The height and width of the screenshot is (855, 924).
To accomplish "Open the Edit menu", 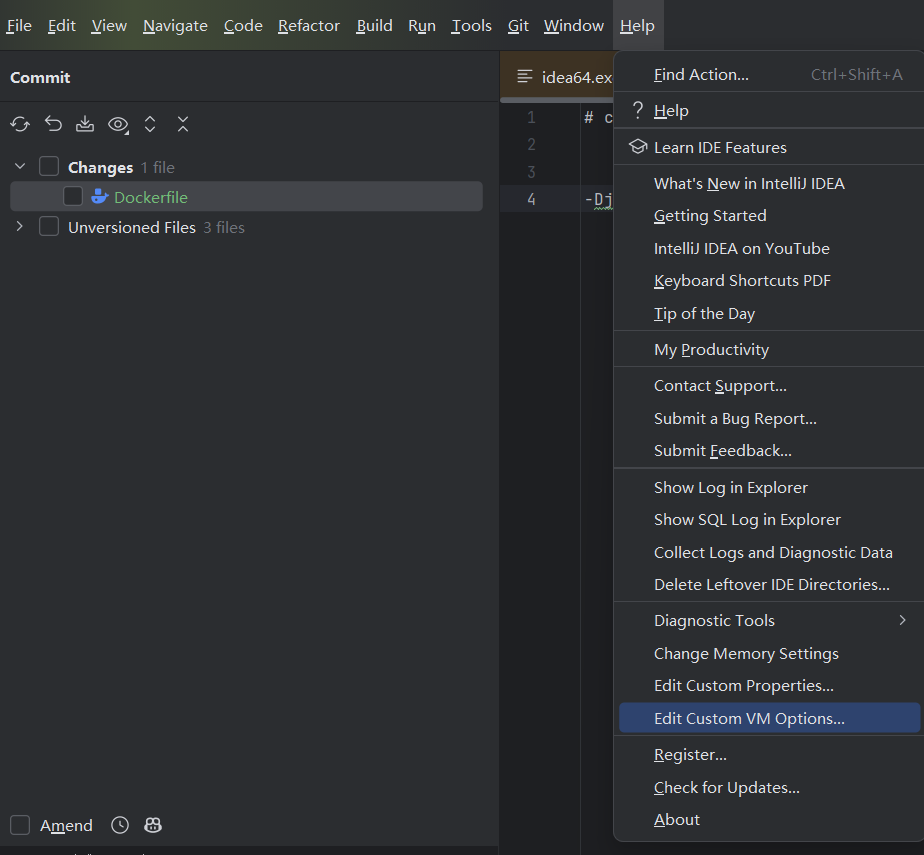I will click(x=62, y=26).
